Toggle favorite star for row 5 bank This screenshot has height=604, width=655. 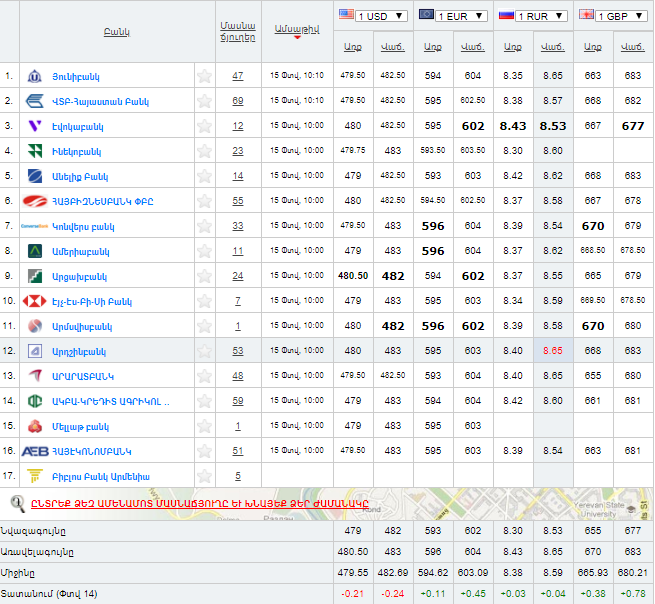[204, 176]
